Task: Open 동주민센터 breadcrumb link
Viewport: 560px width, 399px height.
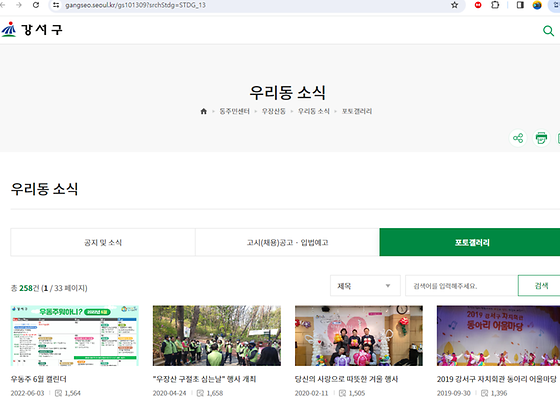Action: coord(234,111)
